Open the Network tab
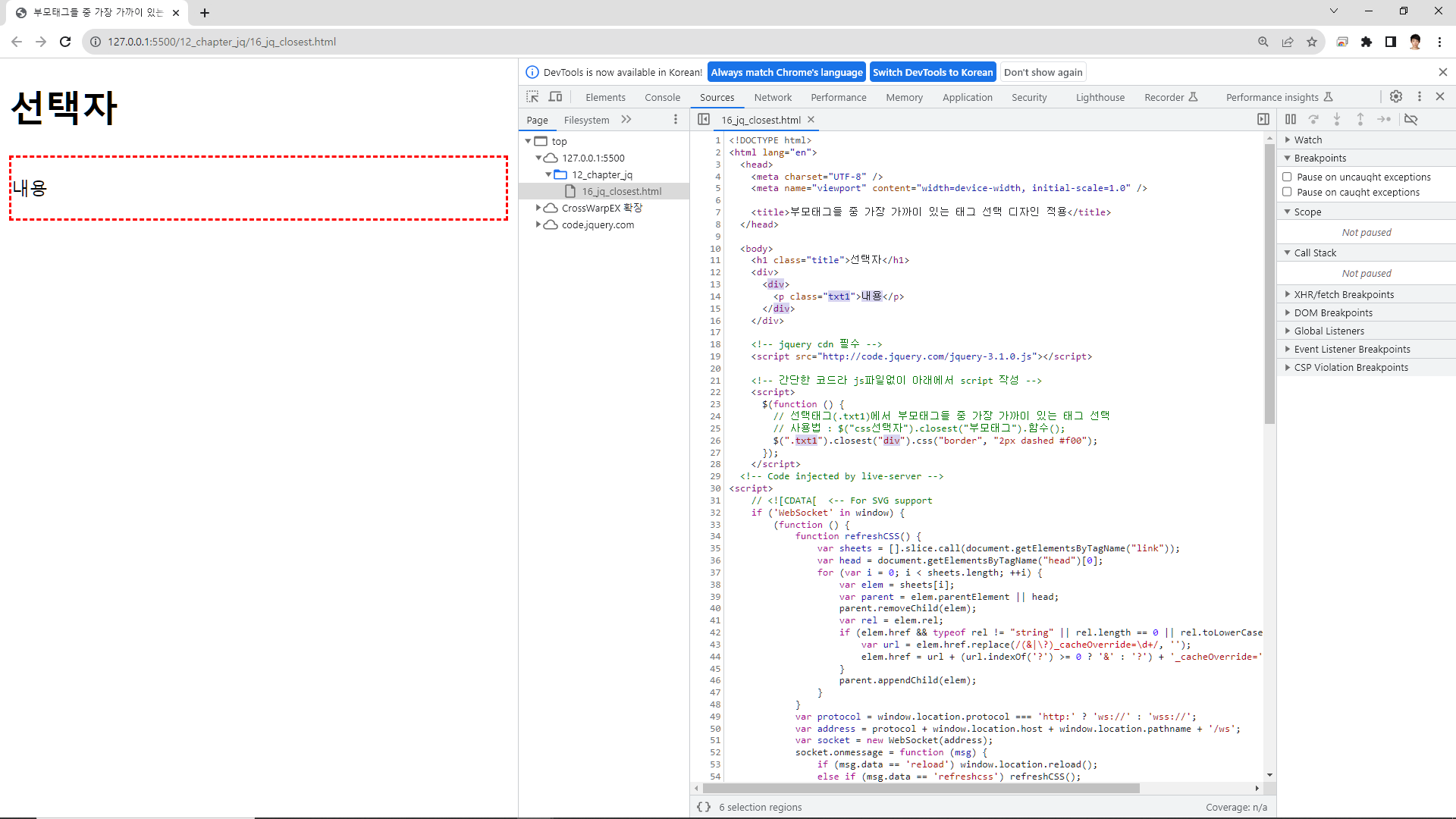The height and width of the screenshot is (819, 1456). tap(773, 97)
